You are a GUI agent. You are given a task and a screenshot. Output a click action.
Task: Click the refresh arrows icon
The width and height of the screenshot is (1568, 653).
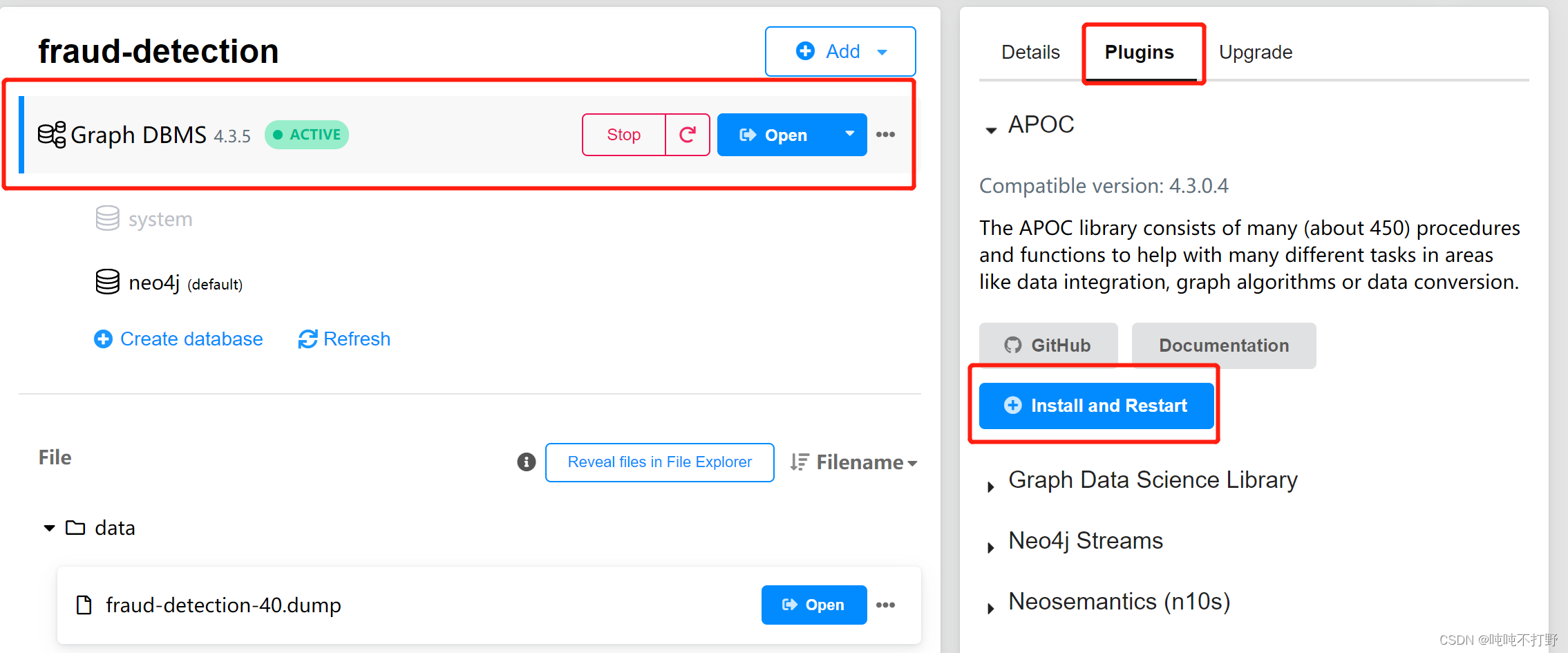[308, 339]
